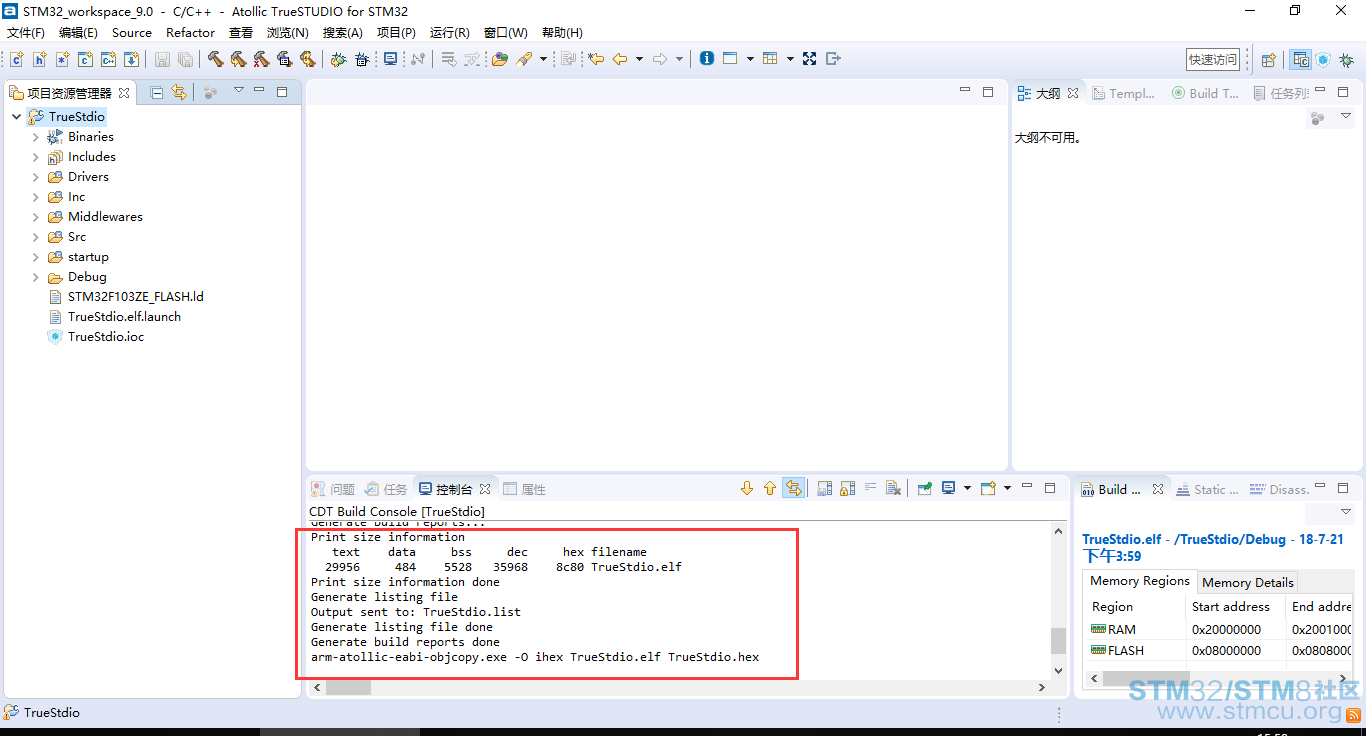1366x736 pixels.
Task: Open the Project Explorer view menu triangle
Action: click(x=238, y=91)
